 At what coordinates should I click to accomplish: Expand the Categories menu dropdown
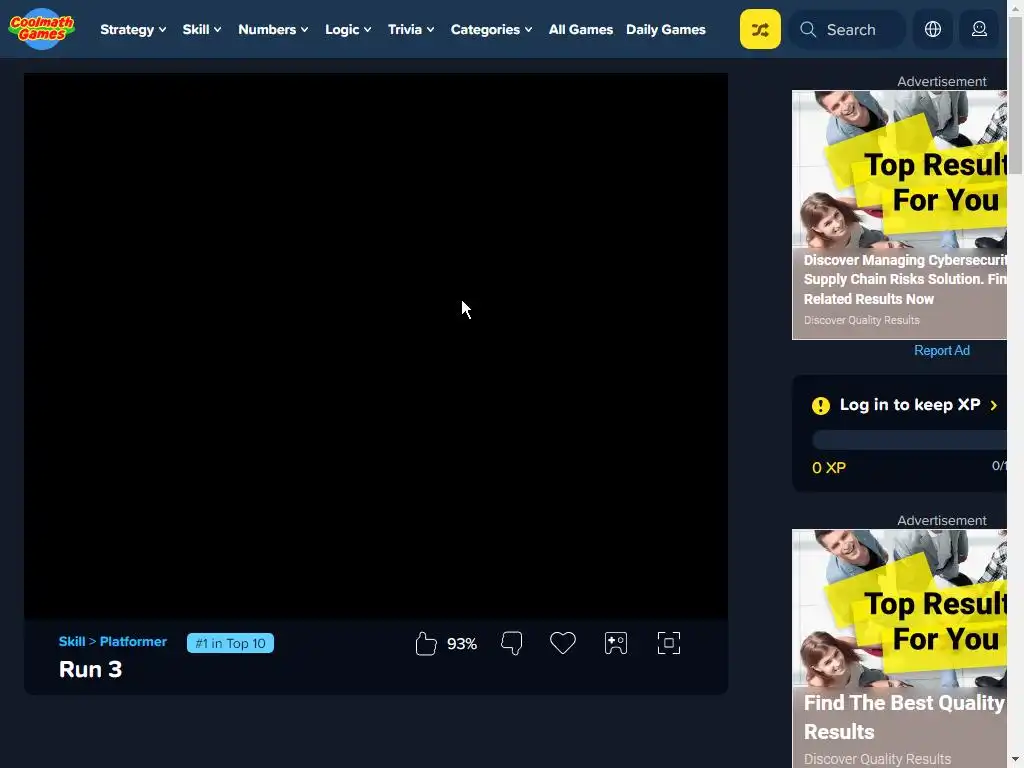(x=491, y=29)
